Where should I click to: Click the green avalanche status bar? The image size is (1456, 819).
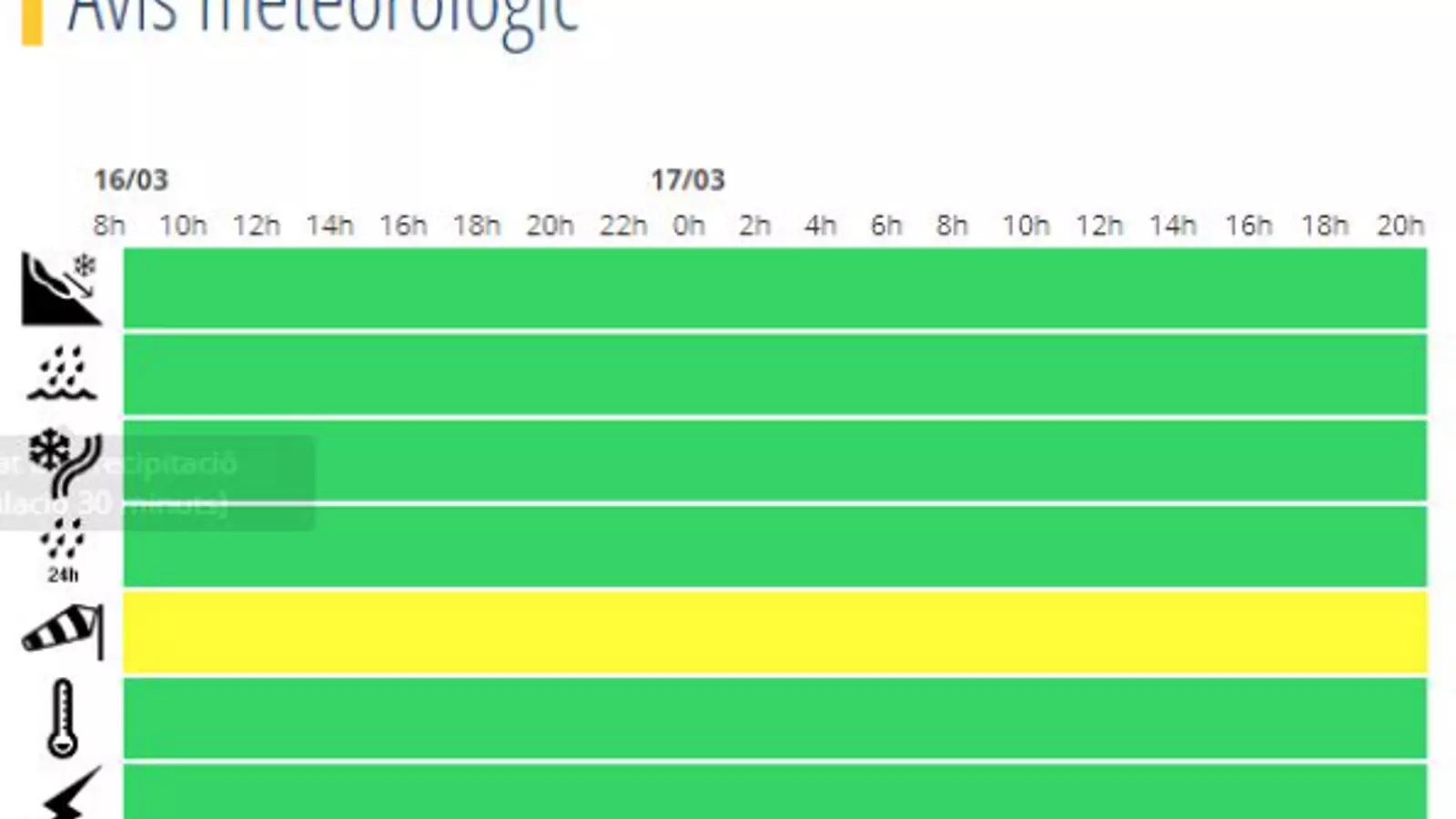775,288
